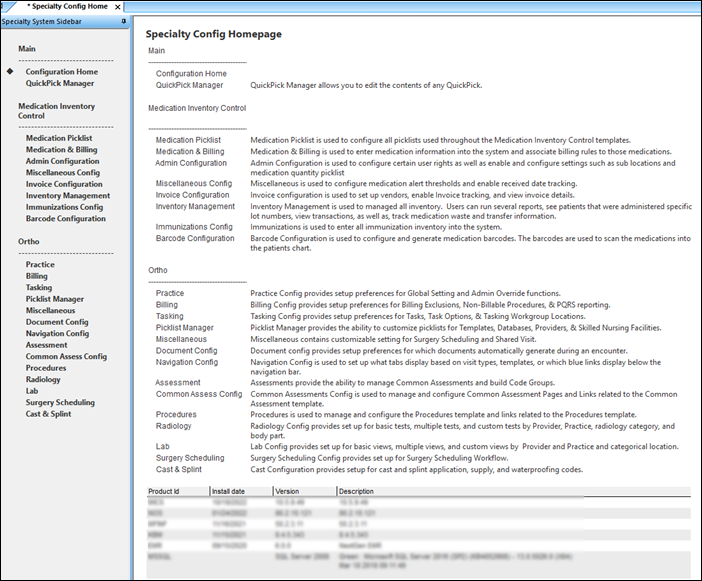
Task: Click Procedures on the homepage list
Action: [x=176, y=414]
